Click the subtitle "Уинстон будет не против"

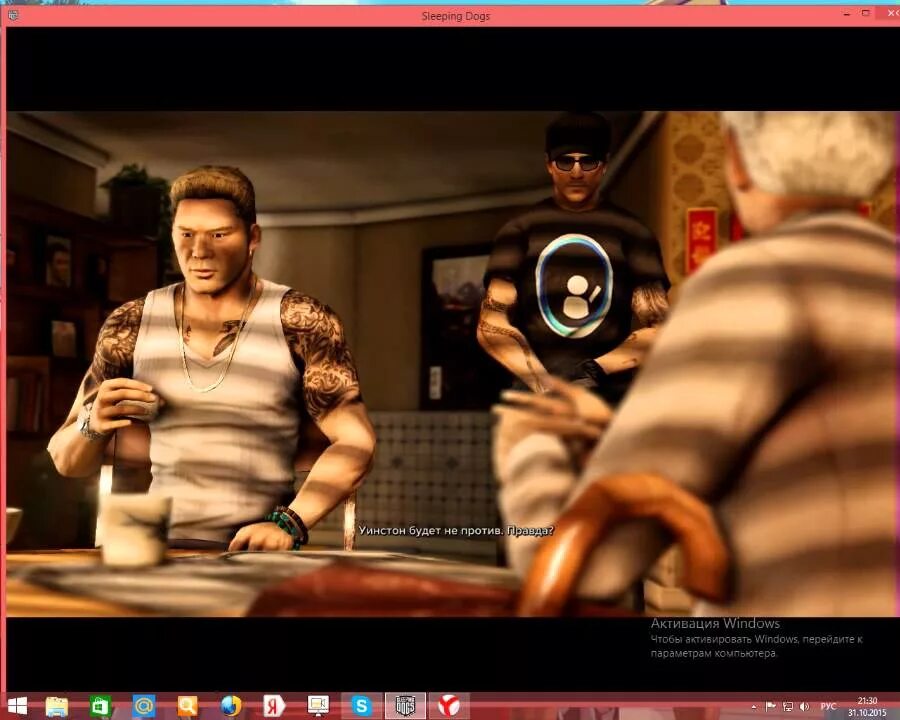431,531
